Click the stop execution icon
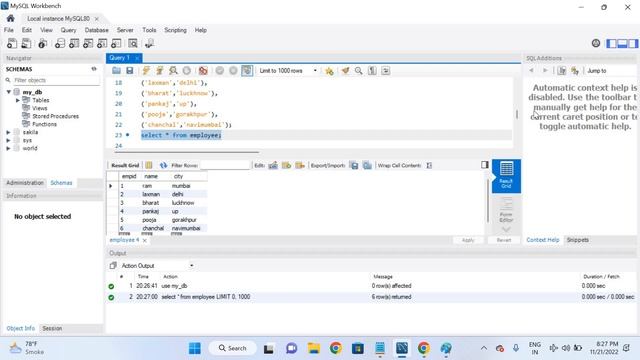Screen dimensions: 640x360 pyautogui.click(x=187, y=71)
